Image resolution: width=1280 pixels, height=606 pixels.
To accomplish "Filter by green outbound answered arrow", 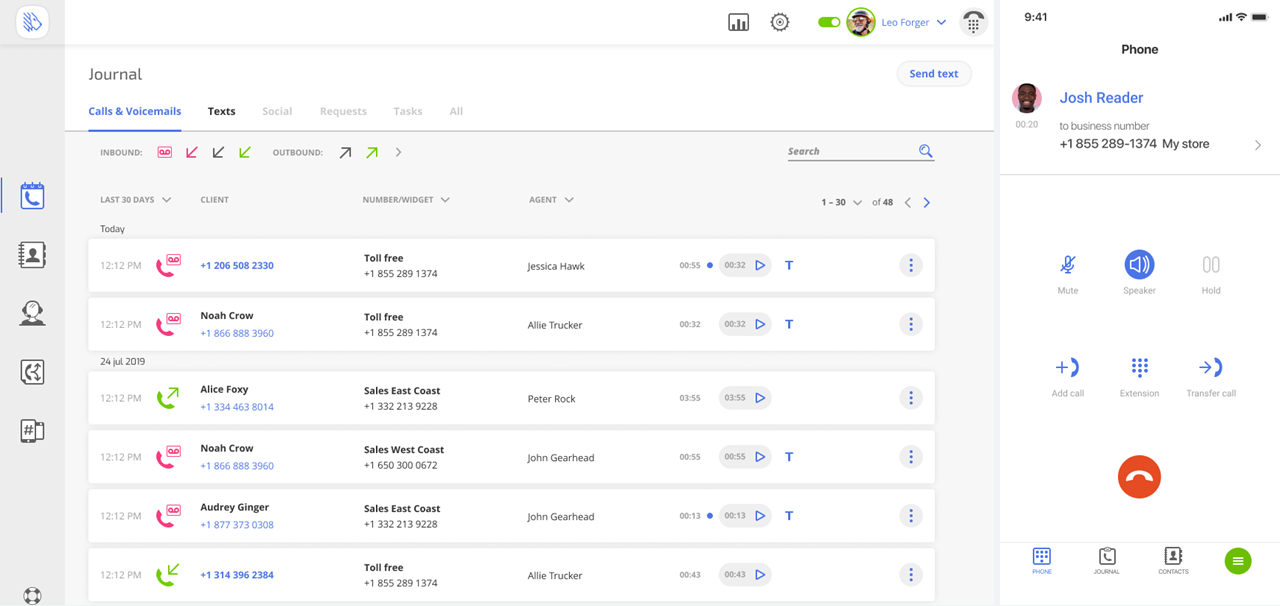I will (x=372, y=153).
